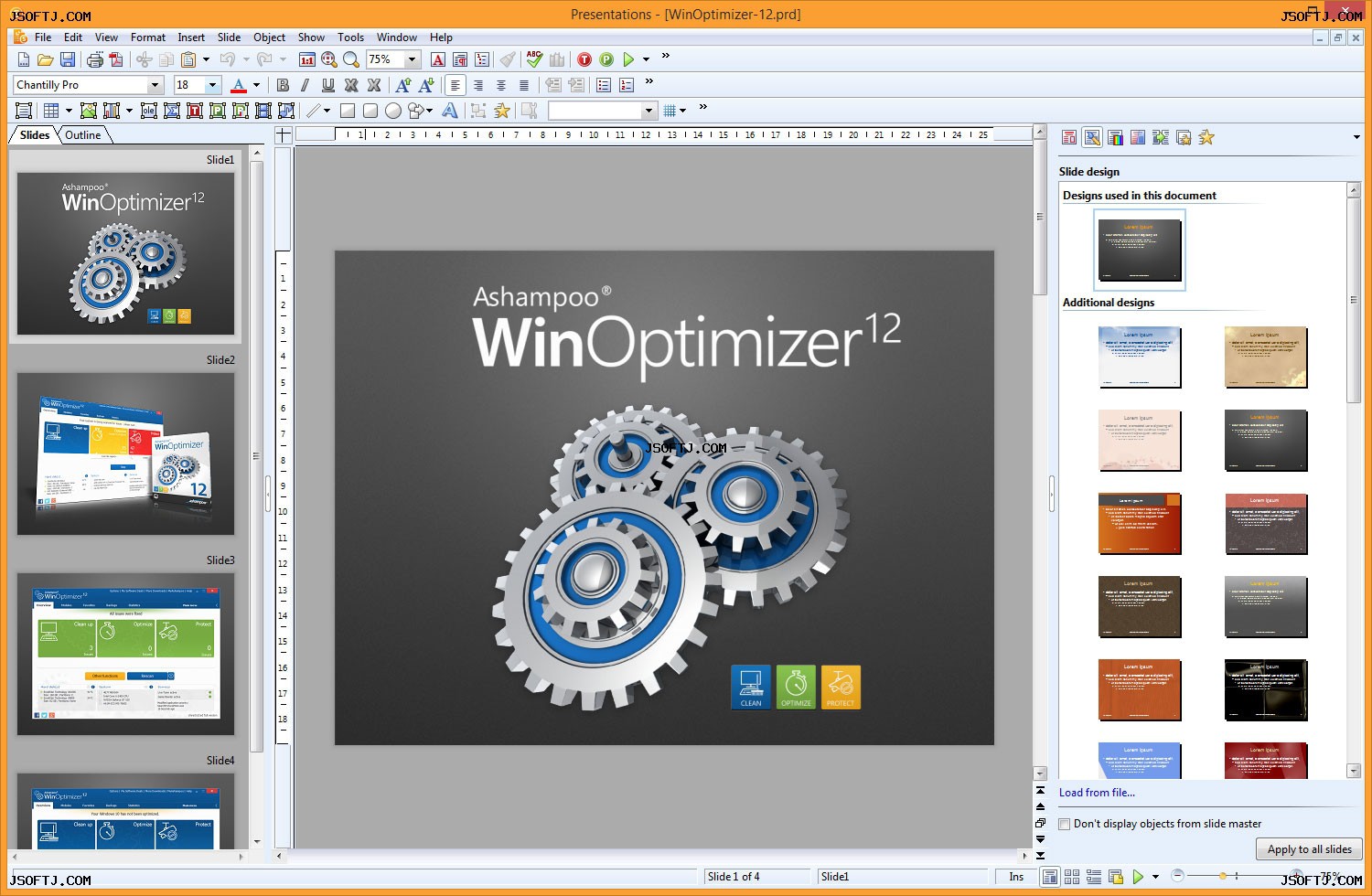Click the magnifier zoom tool icon
The height and width of the screenshot is (896, 1372).
coord(351,59)
